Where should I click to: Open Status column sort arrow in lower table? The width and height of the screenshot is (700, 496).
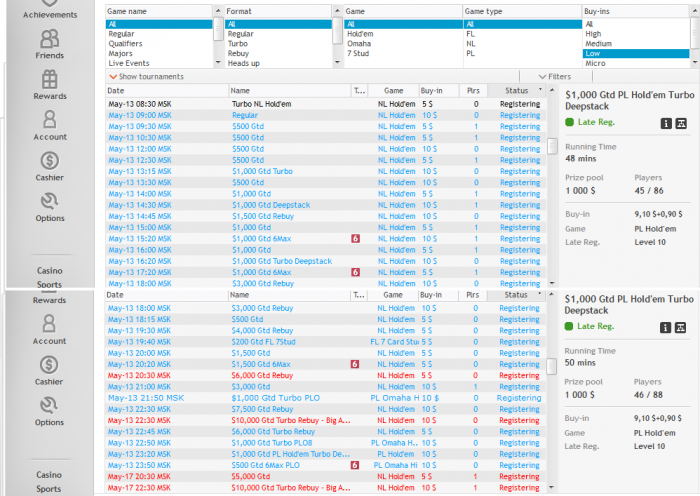(x=540, y=294)
